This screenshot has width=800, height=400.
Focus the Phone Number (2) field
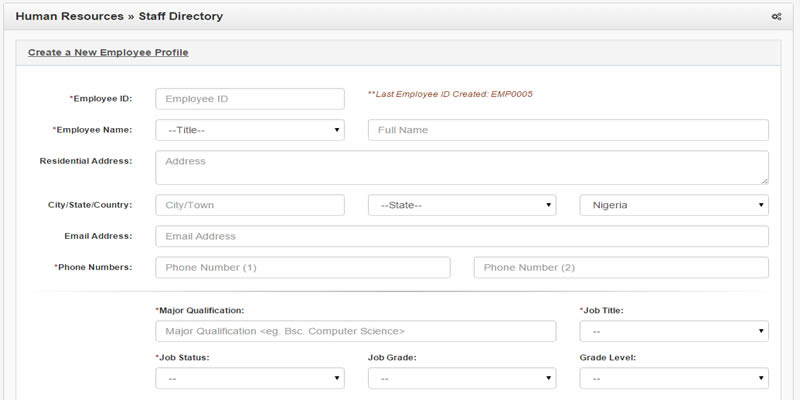click(621, 267)
